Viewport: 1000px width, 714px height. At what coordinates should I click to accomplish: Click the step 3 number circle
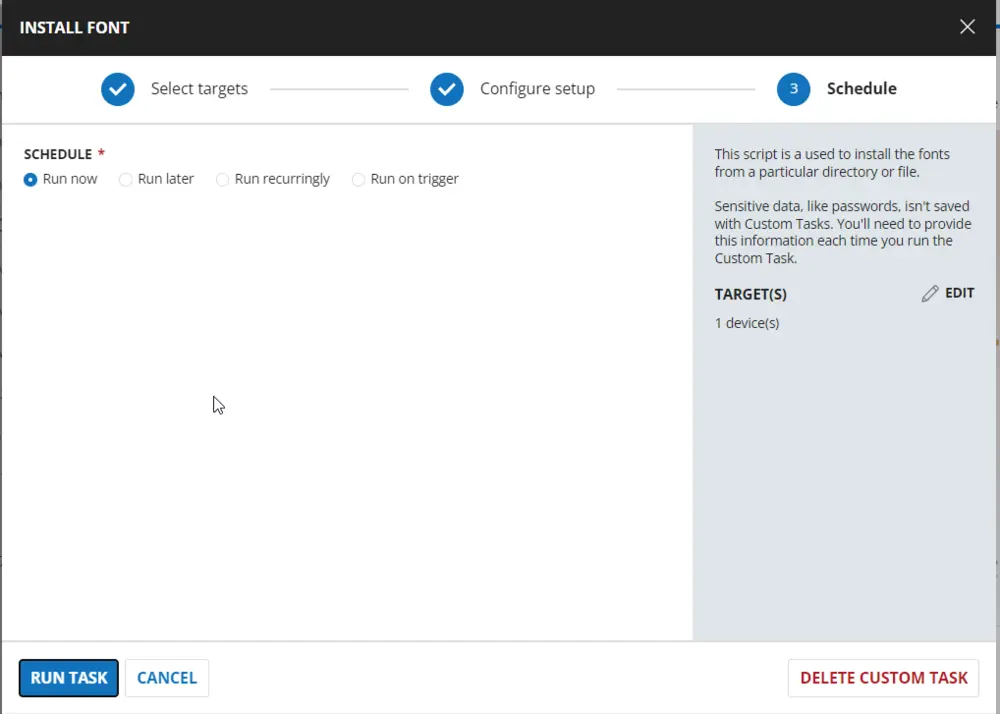pyautogui.click(x=793, y=89)
